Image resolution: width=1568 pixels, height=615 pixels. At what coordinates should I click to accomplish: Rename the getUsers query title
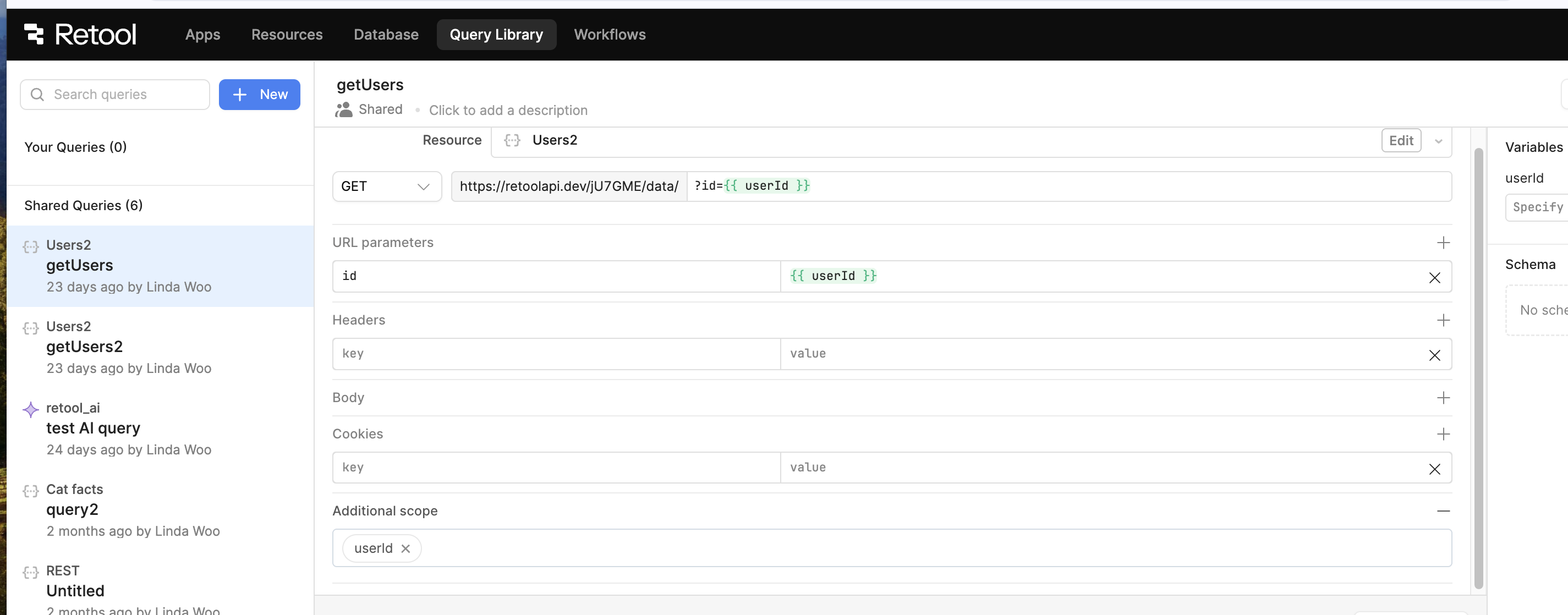tap(370, 85)
